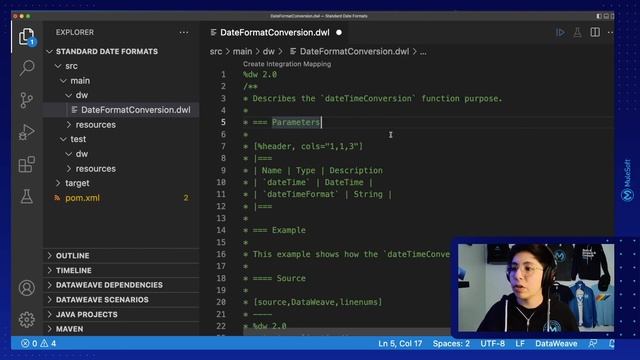Open the feedback icon in status bar

point(593,344)
